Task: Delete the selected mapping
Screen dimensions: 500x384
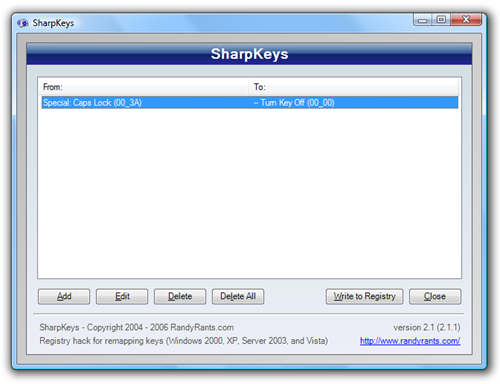Action: [180, 296]
